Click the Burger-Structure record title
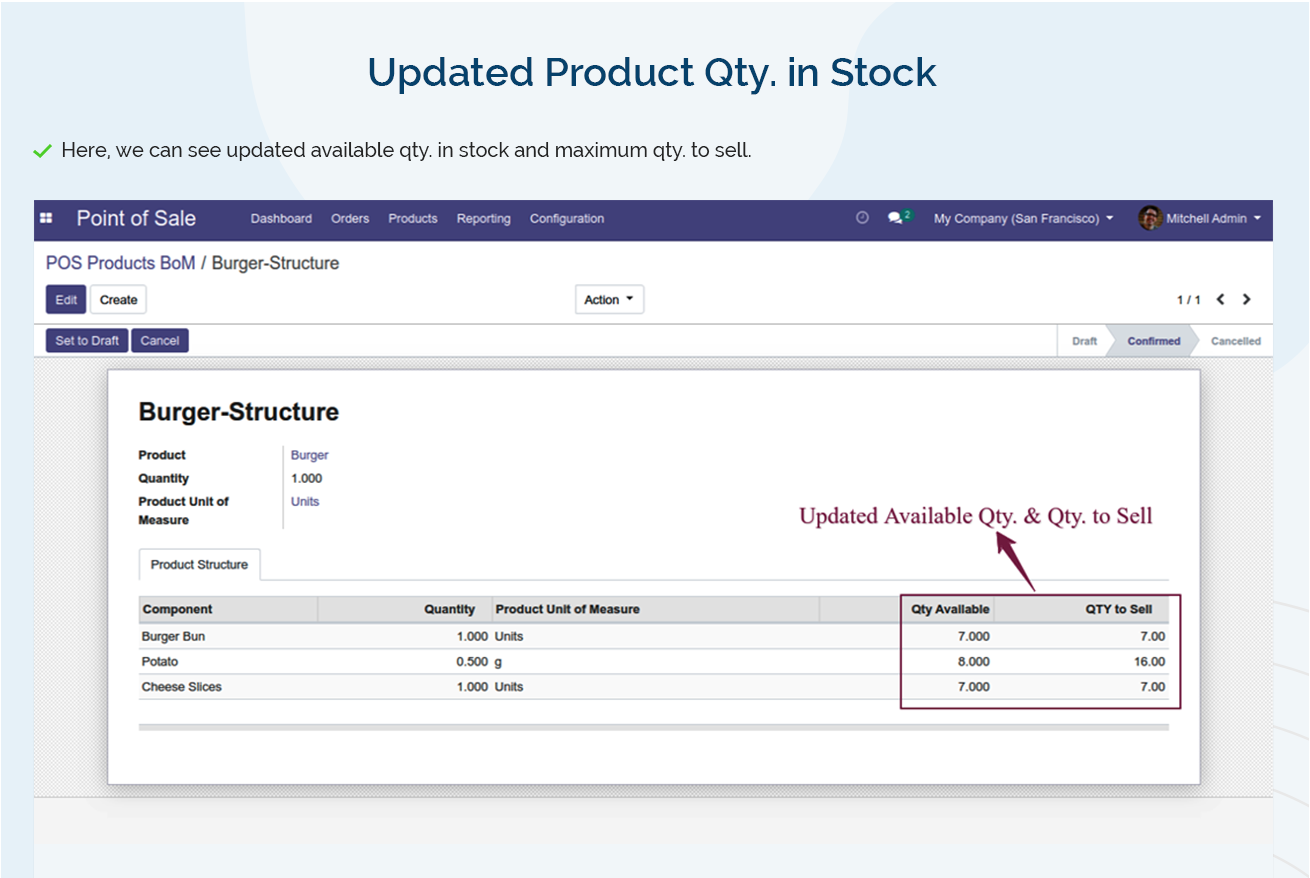The image size is (1310, 878). (238, 412)
